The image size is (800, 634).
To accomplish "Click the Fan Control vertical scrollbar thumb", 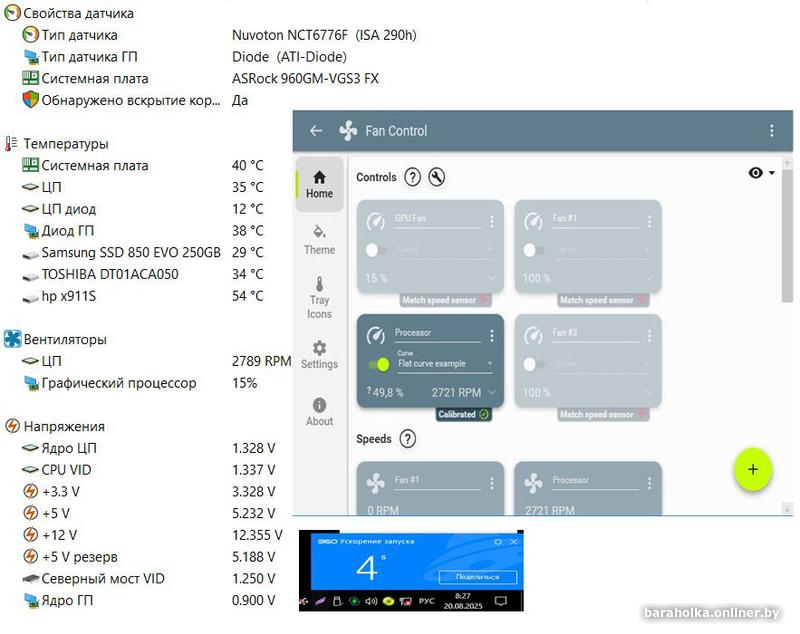I will coord(787,236).
